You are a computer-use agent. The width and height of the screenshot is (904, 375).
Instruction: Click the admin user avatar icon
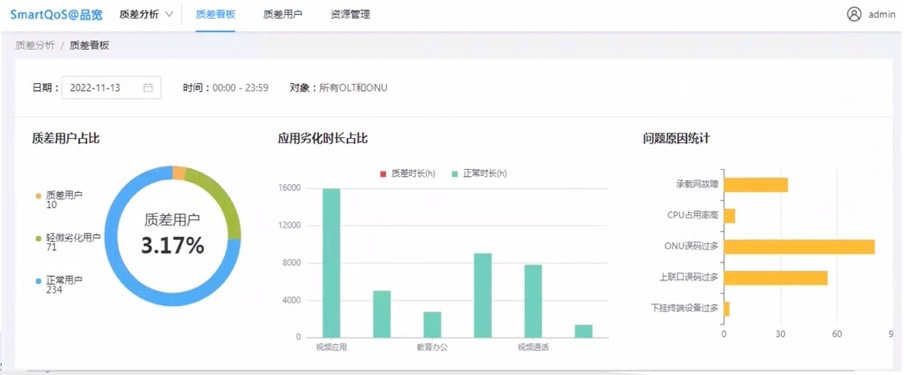click(x=854, y=14)
